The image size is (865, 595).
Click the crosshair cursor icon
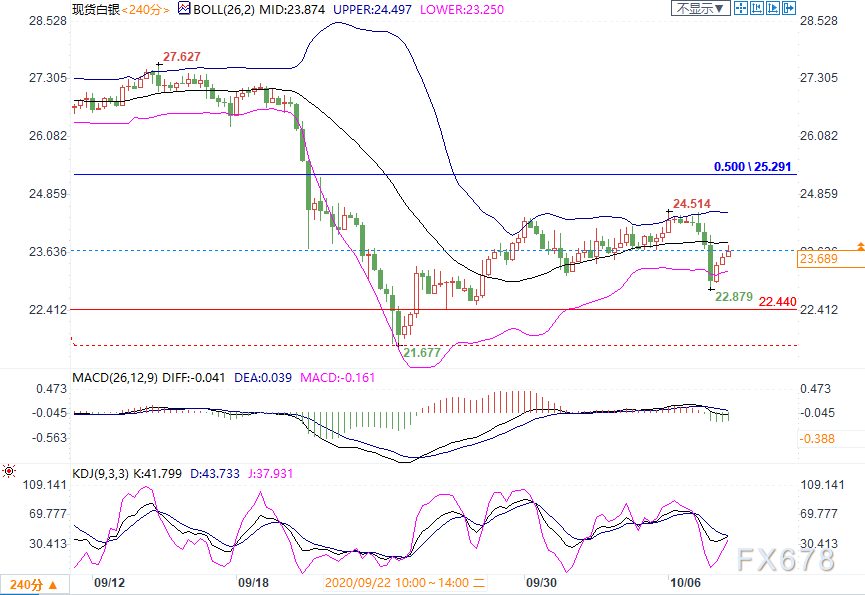click(741, 8)
